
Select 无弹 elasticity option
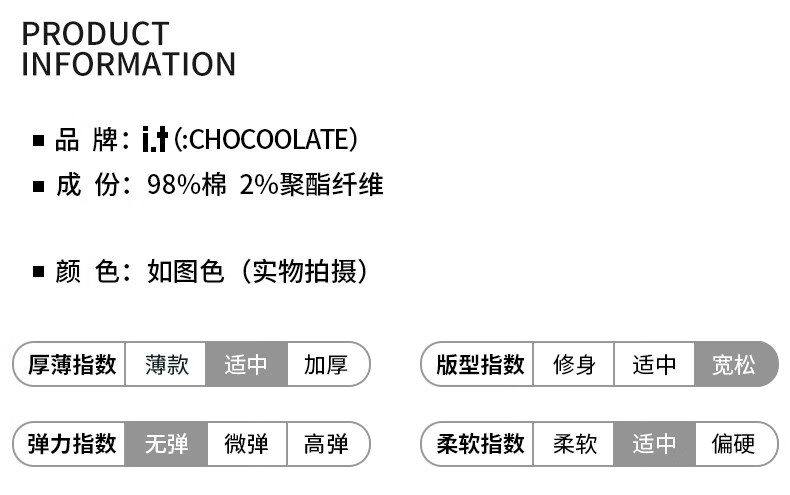coord(166,444)
